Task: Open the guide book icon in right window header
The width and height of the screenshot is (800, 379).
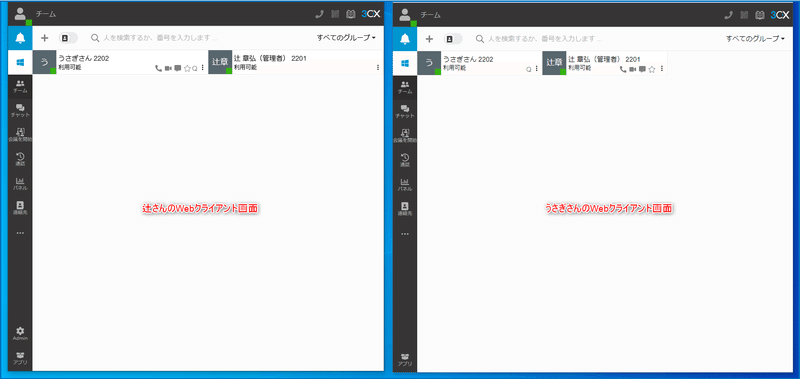Action: (x=760, y=15)
